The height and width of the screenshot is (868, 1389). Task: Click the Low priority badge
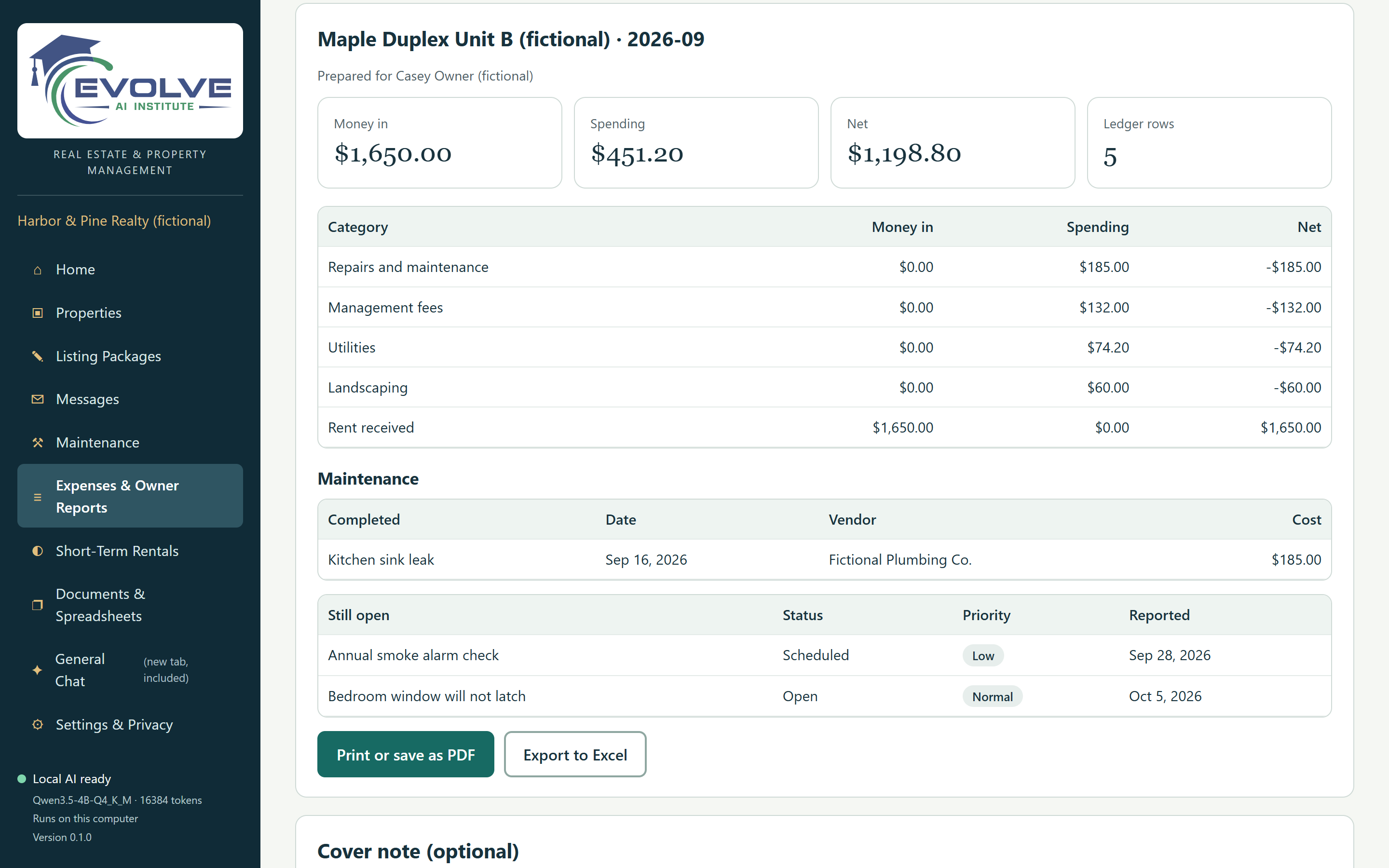(x=982, y=656)
